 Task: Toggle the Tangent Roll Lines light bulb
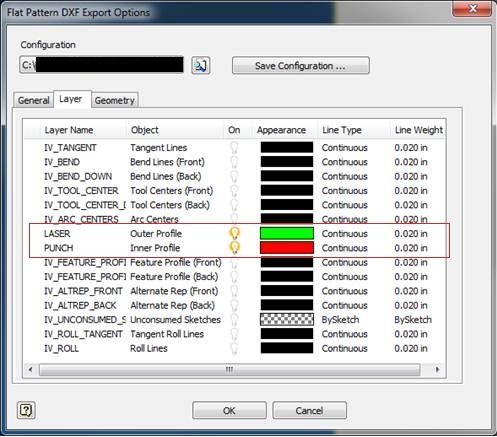(234, 334)
